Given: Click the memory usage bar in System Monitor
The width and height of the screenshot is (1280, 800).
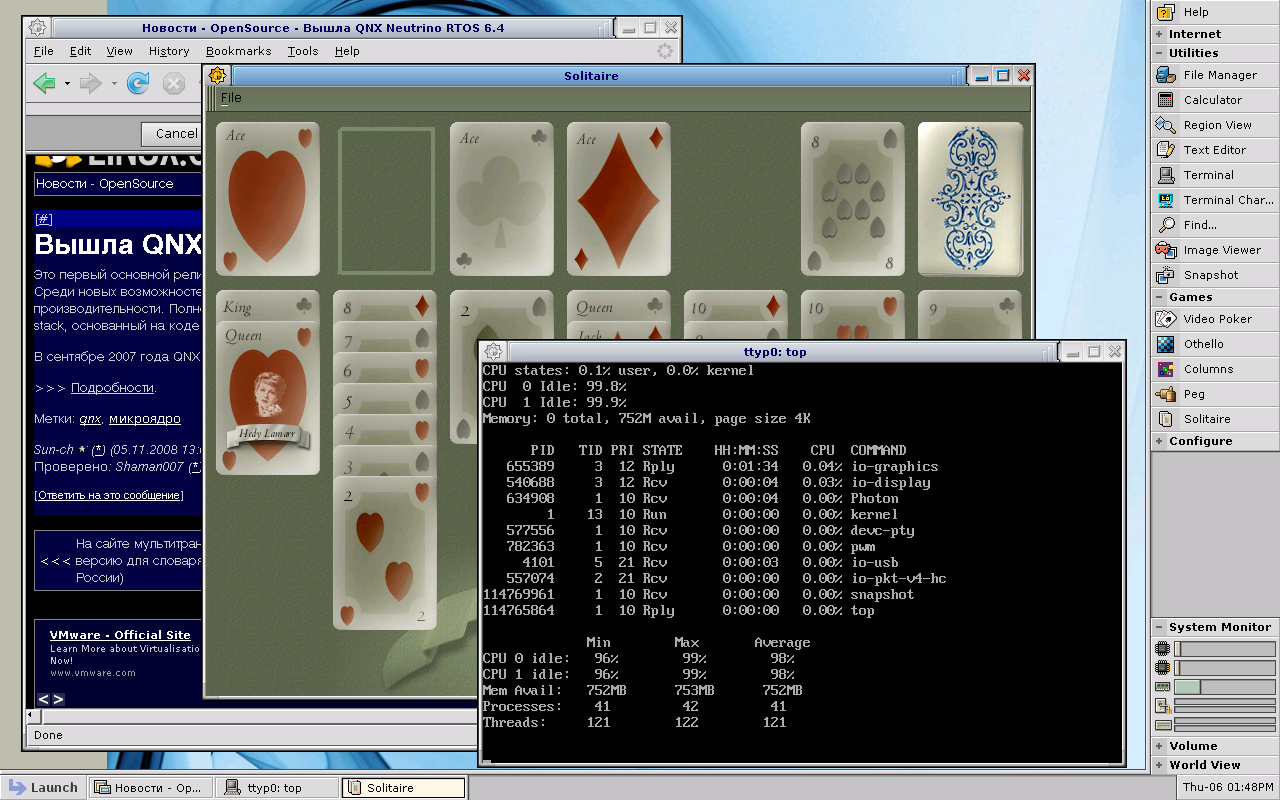Looking at the screenshot, I should [x=1224, y=687].
